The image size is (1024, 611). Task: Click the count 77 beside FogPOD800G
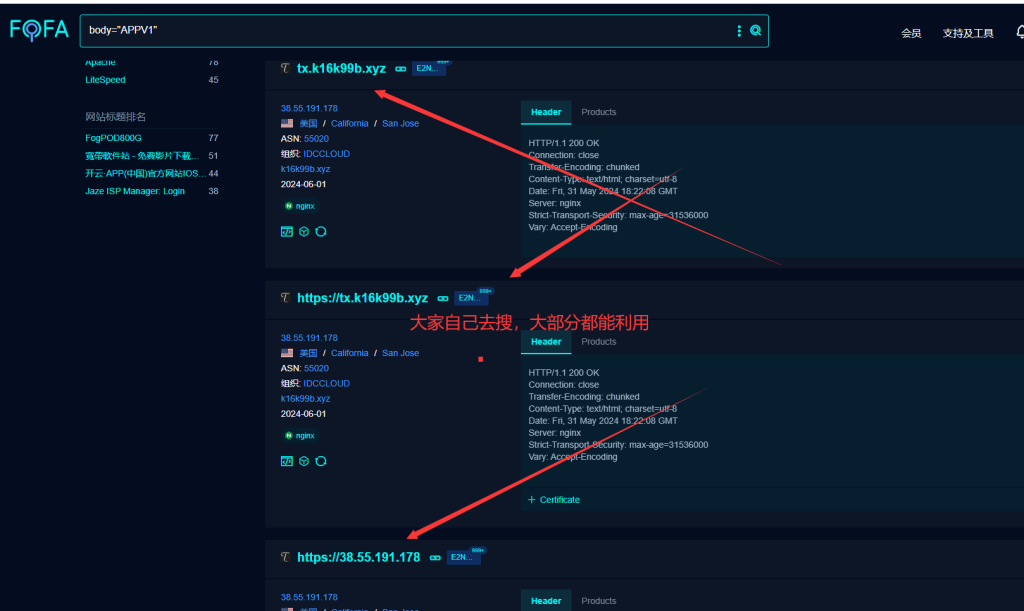[x=213, y=138]
